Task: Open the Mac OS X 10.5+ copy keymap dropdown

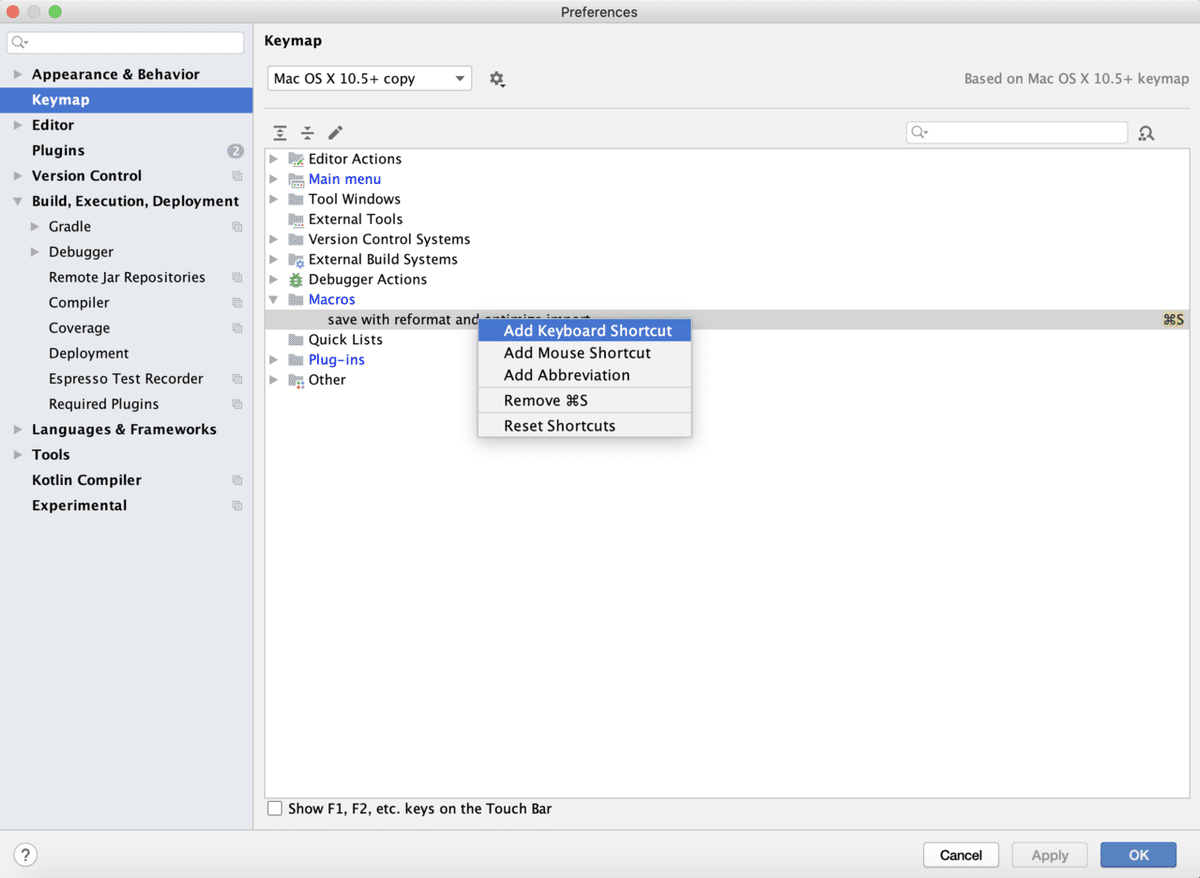Action: [369, 78]
